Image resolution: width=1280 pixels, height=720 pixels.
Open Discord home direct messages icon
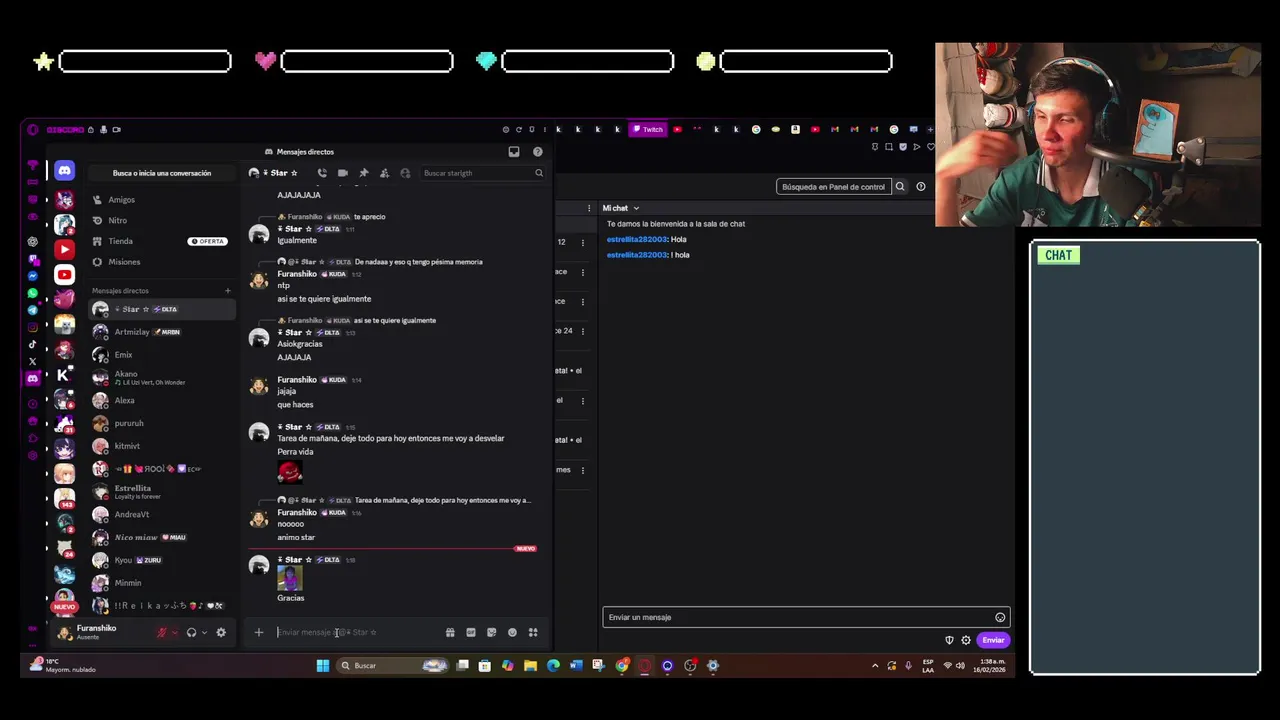[65, 171]
